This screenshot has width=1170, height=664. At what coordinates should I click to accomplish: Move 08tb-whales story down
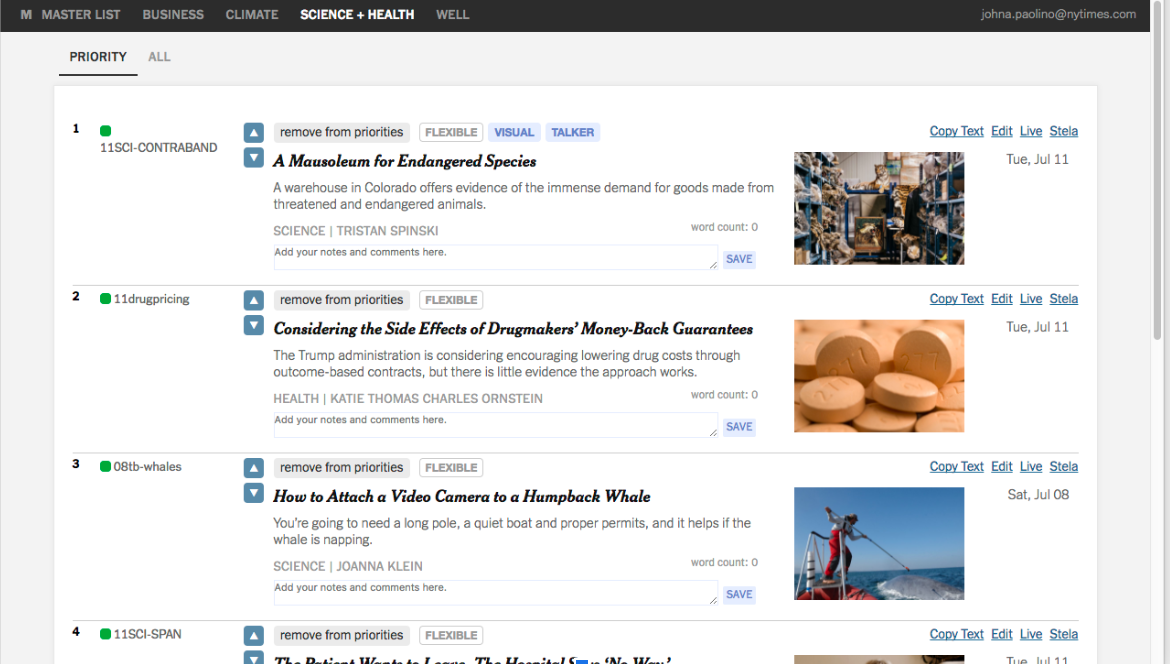point(254,493)
